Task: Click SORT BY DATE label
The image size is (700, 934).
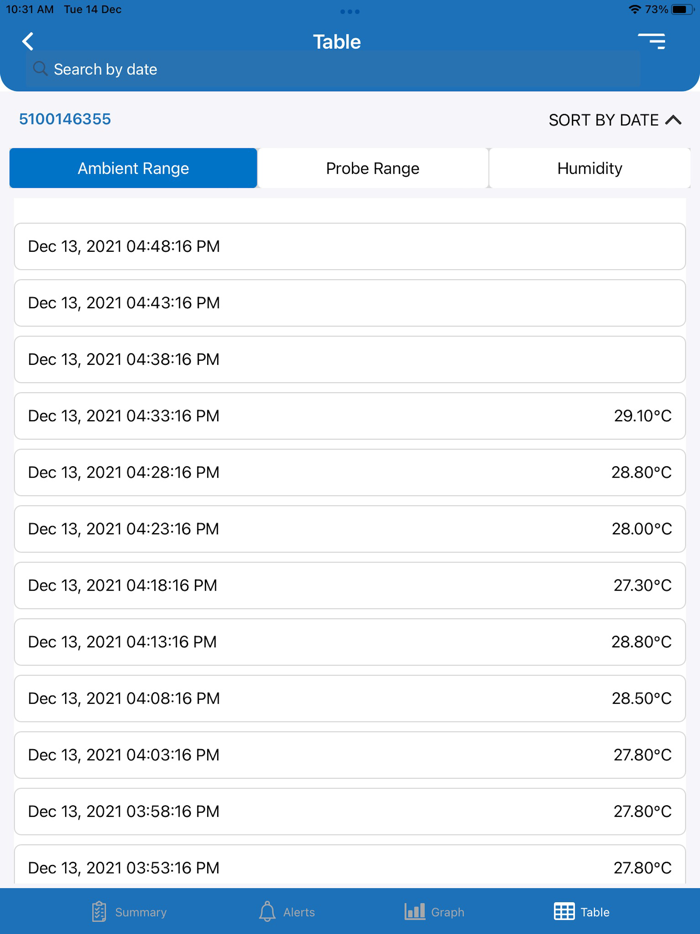Action: click(x=603, y=120)
